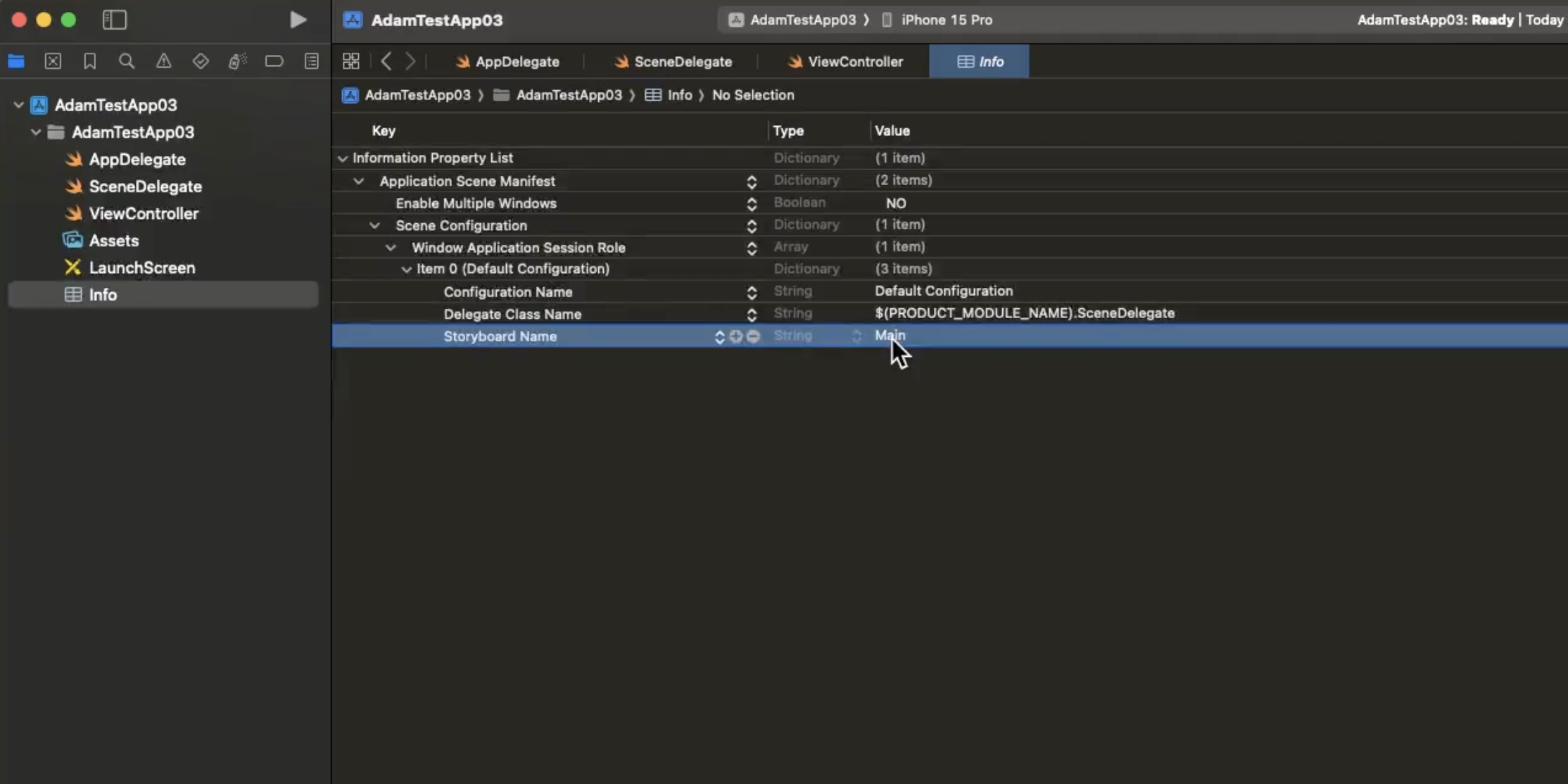Click AdamTestApp03 project in breadcrumb bar
This screenshot has height=784, width=1568.
[407, 95]
